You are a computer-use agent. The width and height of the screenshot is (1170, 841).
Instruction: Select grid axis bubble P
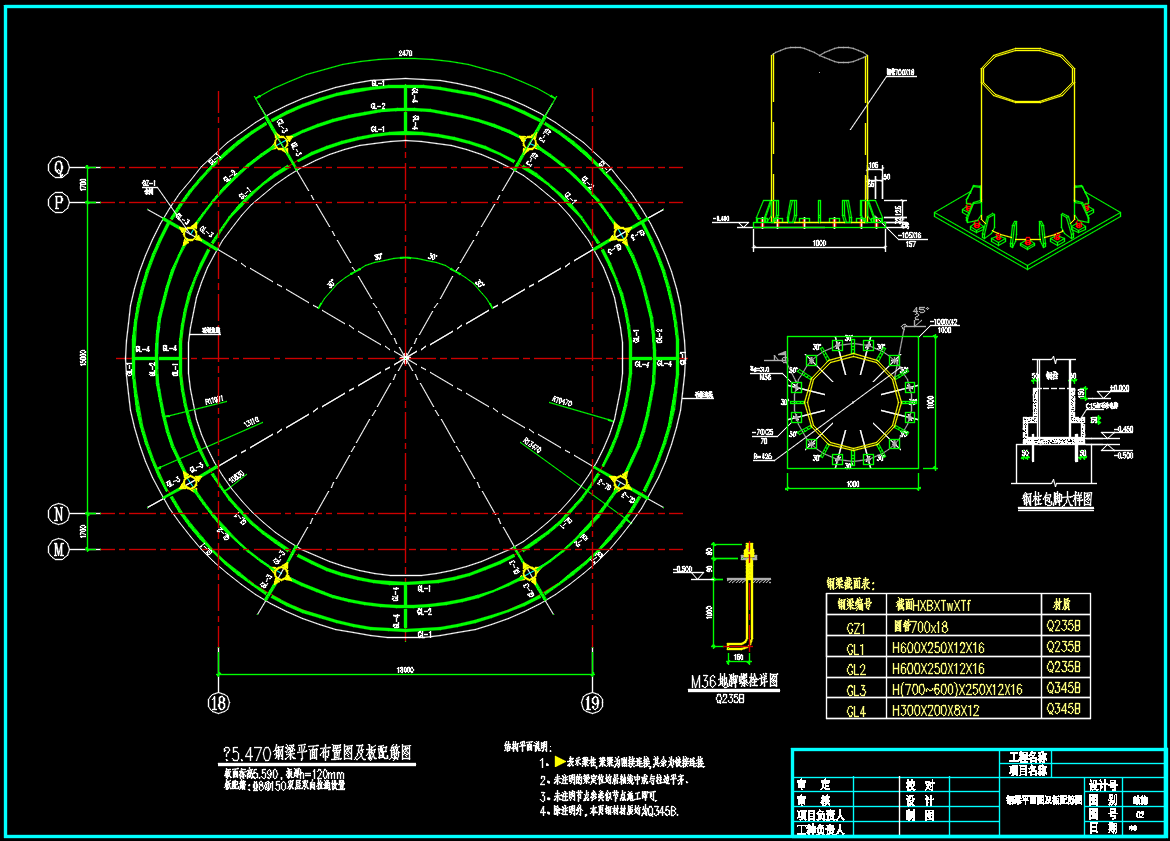coord(58,203)
